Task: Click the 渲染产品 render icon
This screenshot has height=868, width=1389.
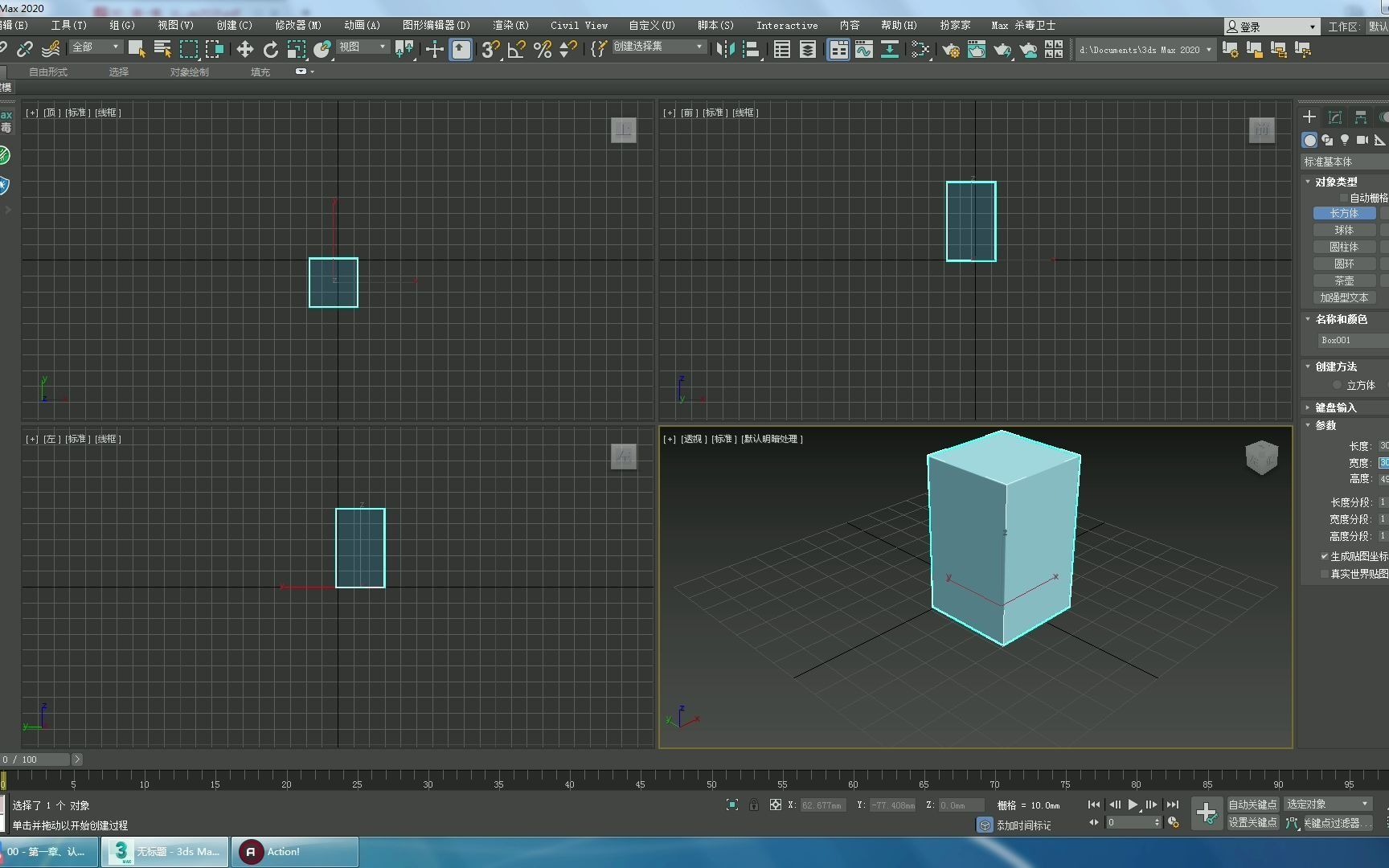Action: [x=1002, y=50]
